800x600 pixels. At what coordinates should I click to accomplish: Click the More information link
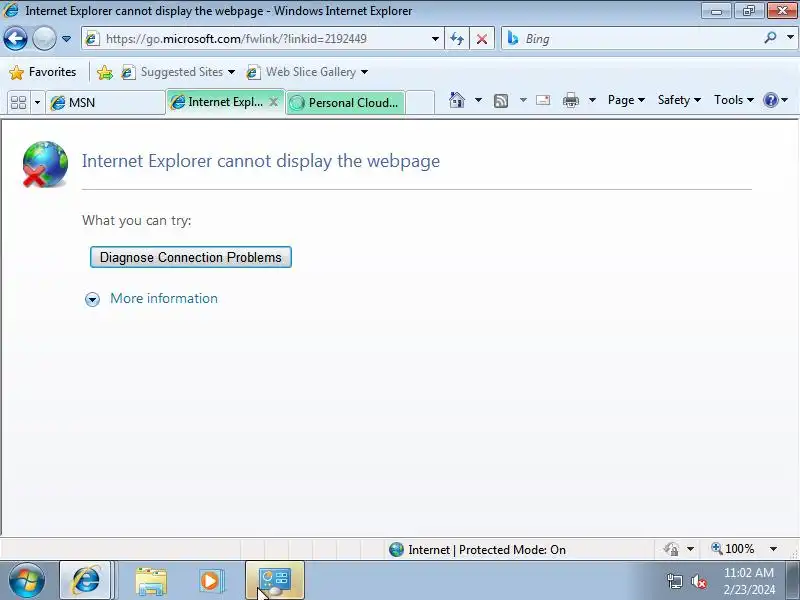(x=164, y=298)
